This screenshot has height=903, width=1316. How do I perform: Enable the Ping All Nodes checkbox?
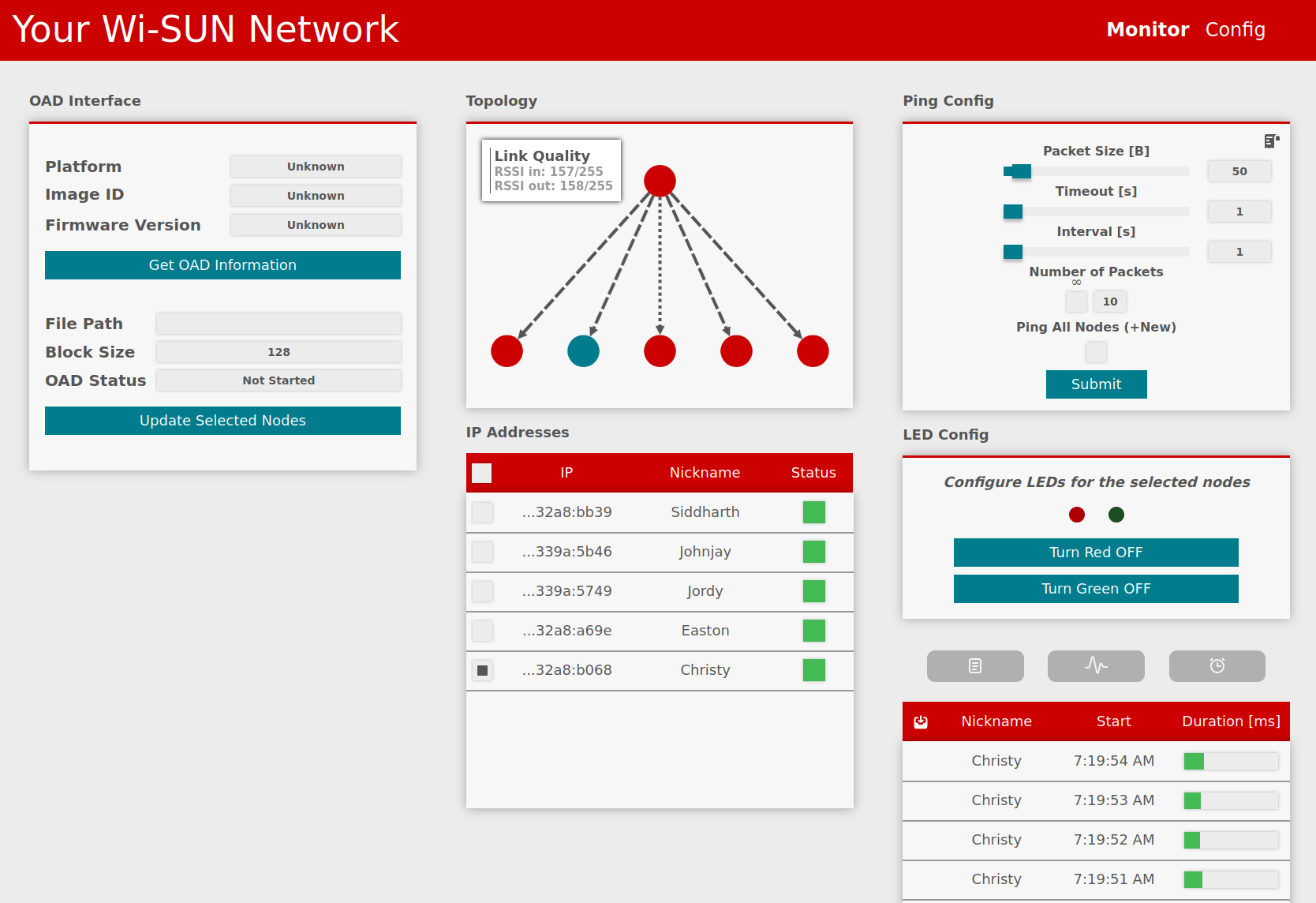click(1096, 352)
